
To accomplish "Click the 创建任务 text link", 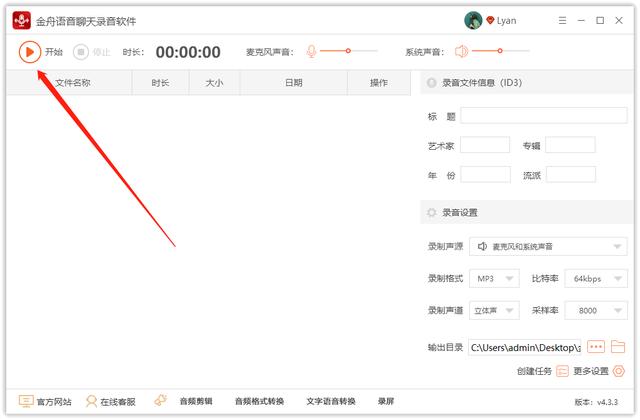I will [534, 371].
